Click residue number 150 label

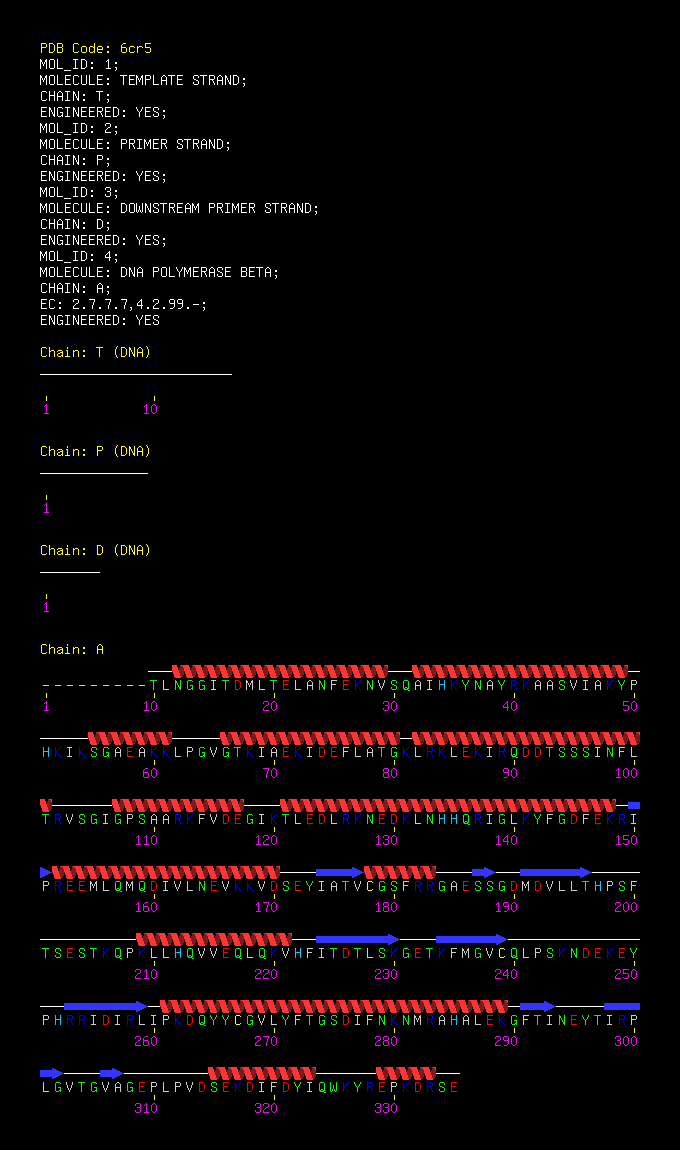point(626,840)
